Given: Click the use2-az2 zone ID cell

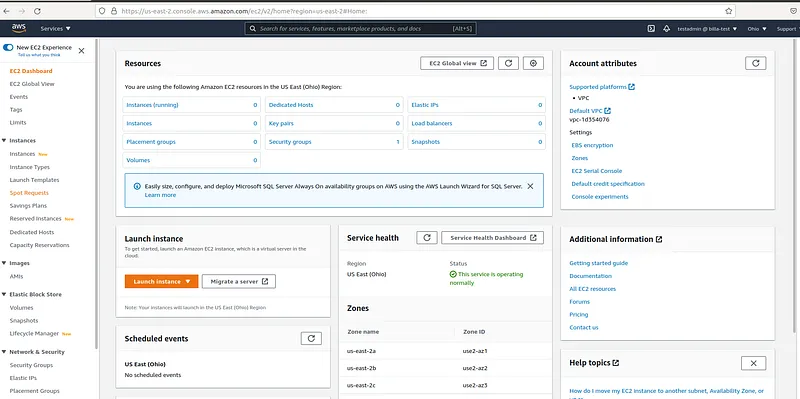Looking at the screenshot, I should coord(475,368).
